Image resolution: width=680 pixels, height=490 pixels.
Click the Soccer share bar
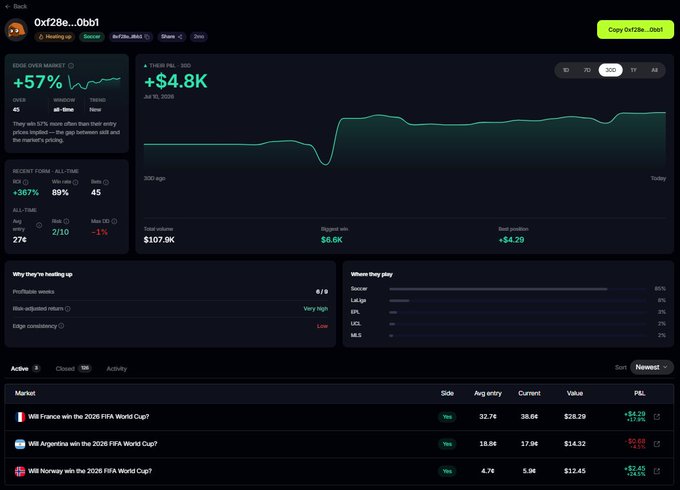tap(518, 289)
